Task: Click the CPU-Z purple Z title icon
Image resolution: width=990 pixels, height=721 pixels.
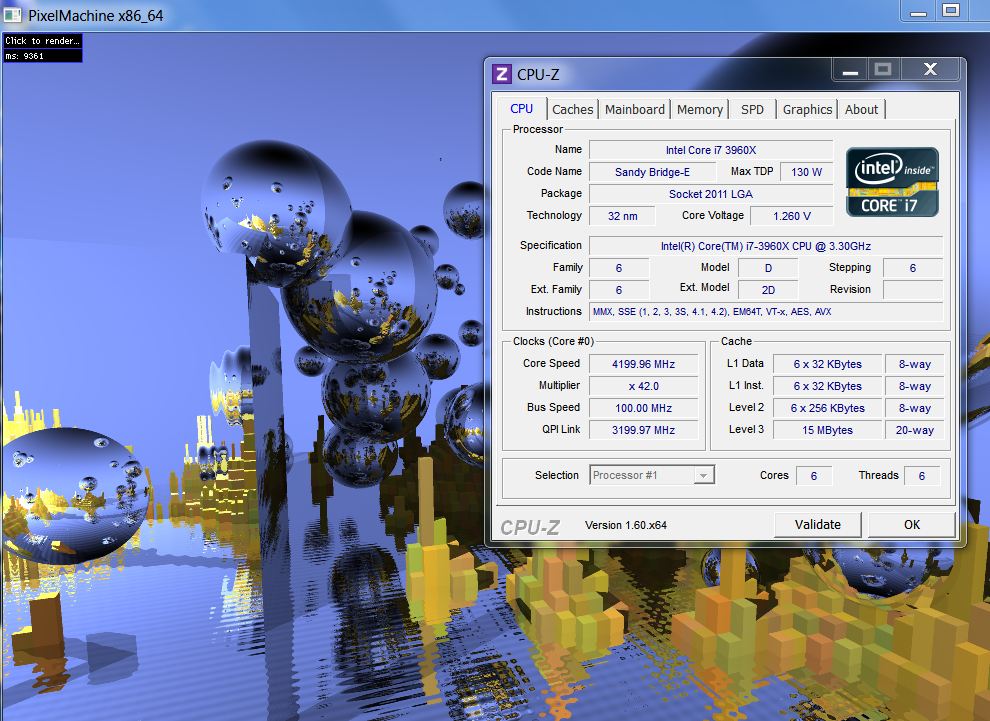Action: (x=502, y=74)
